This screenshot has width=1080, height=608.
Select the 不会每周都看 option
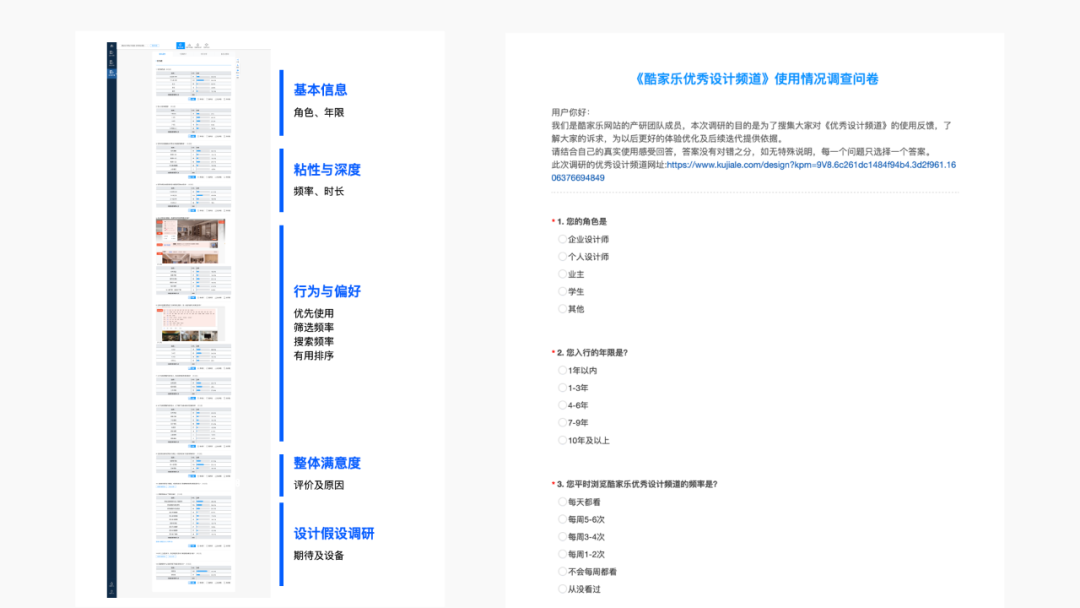coord(563,572)
